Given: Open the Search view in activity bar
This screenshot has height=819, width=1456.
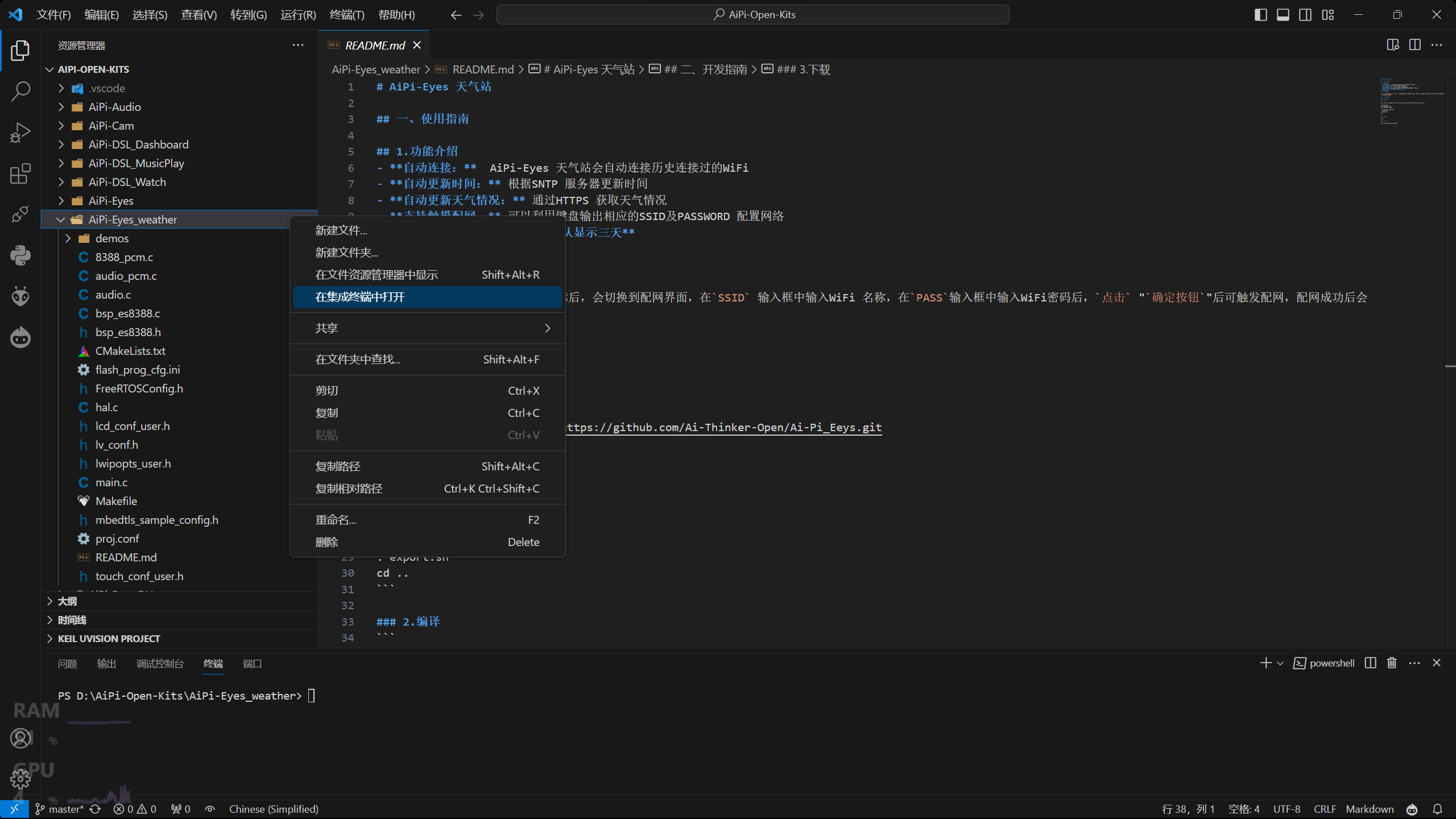Looking at the screenshot, I should (20, 91).
